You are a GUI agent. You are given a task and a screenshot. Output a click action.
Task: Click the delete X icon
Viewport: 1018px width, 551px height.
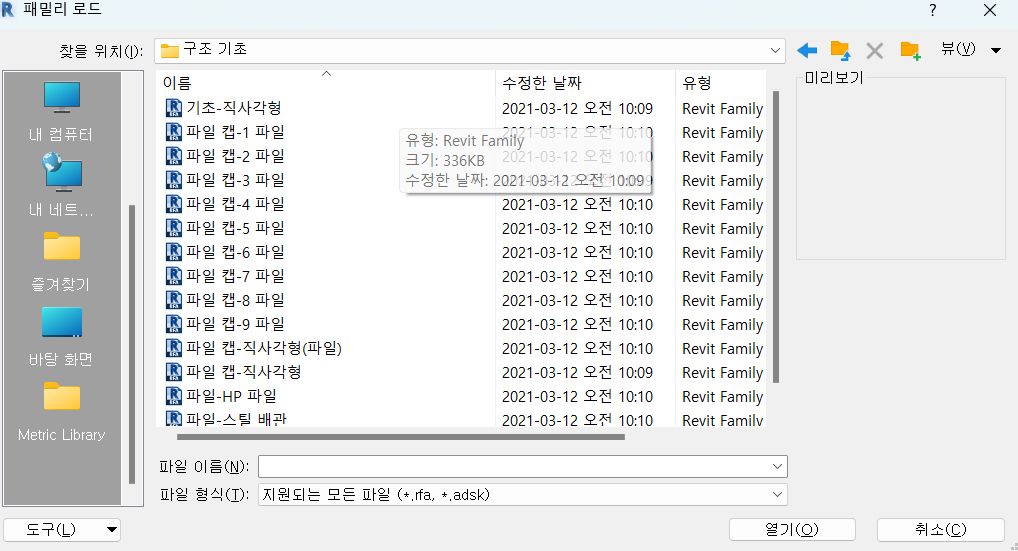coord(875,51)
